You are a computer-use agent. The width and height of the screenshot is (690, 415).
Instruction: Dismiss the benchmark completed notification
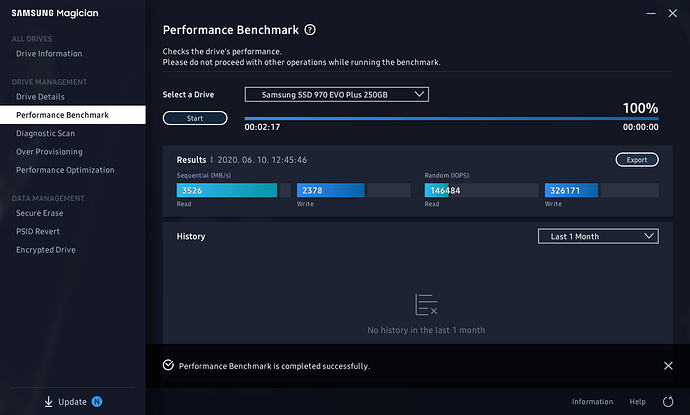click(668, 366)
